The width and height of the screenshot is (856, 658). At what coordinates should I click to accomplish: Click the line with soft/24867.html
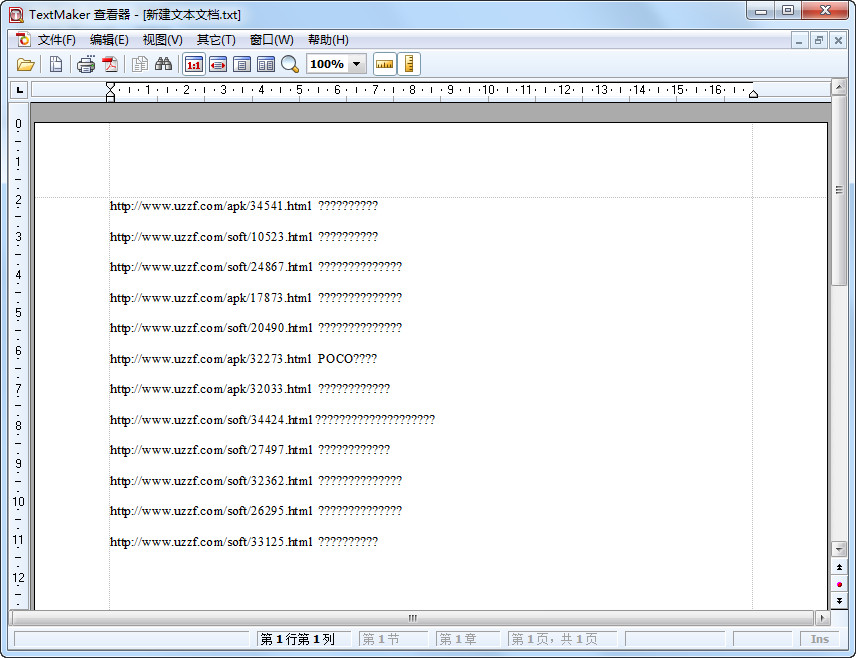[256, 267]
